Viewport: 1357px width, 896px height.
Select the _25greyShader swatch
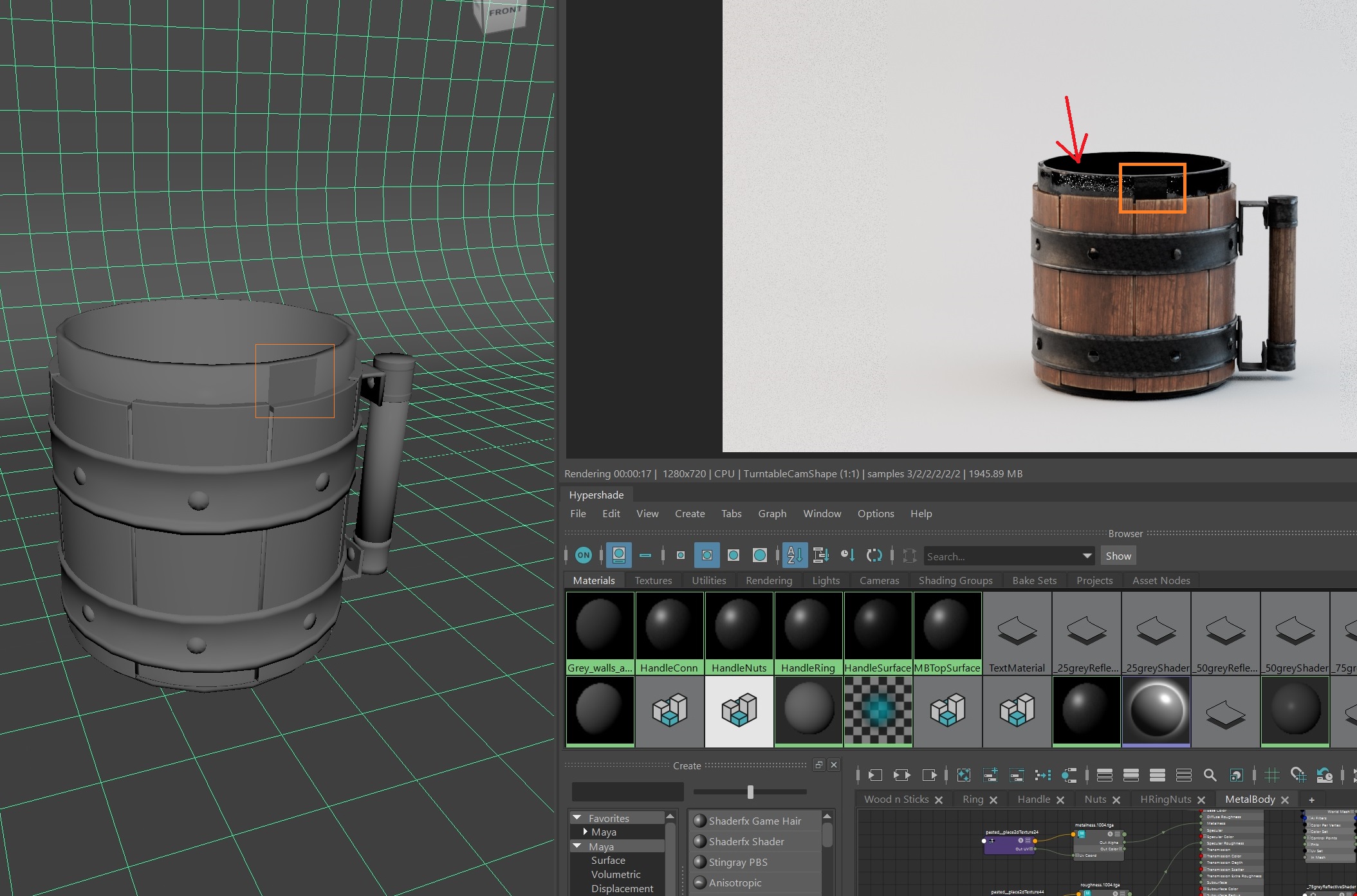tap(1156, 633)
